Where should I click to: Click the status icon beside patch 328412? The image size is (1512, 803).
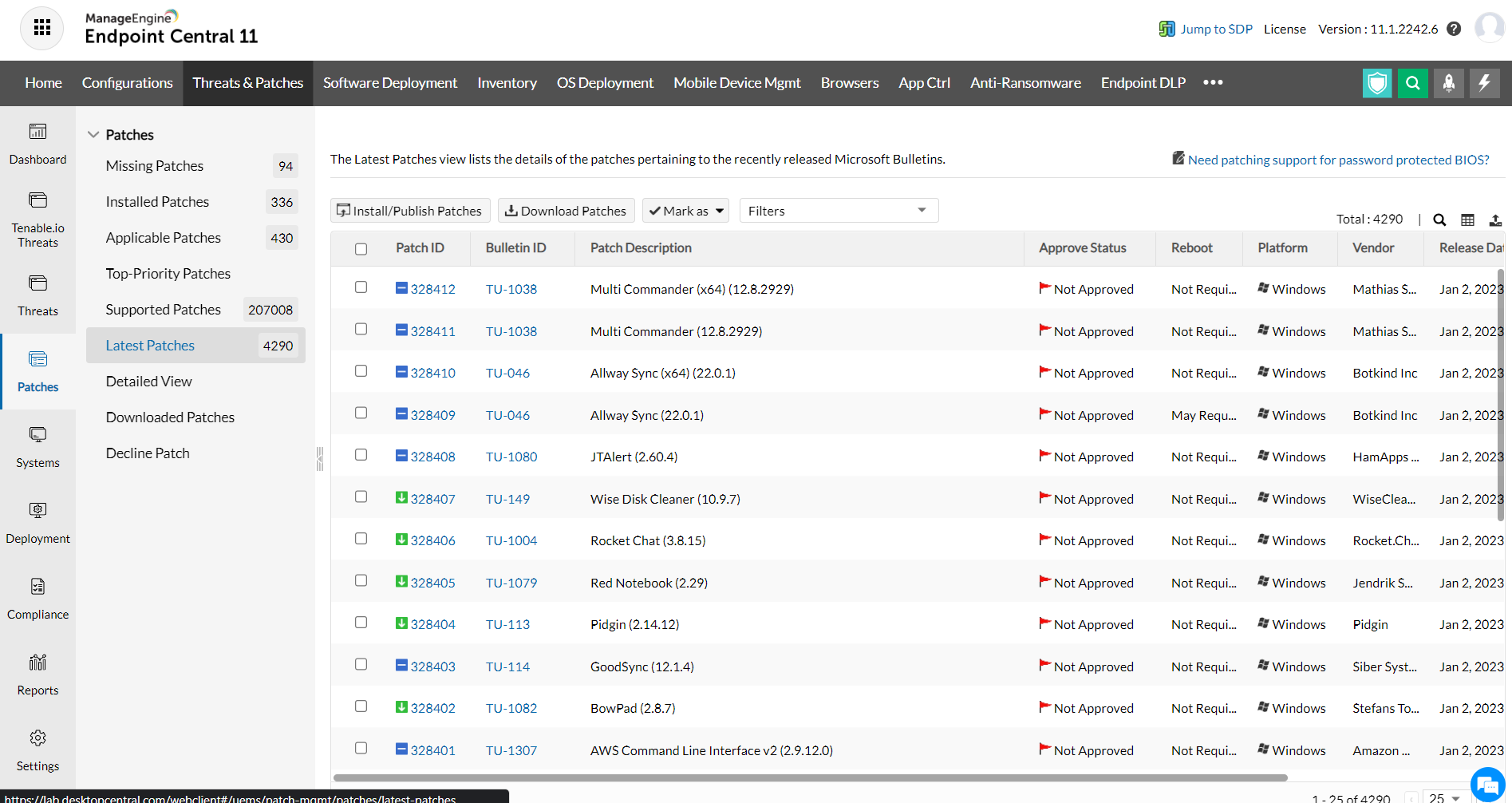[x=402, y=288]
